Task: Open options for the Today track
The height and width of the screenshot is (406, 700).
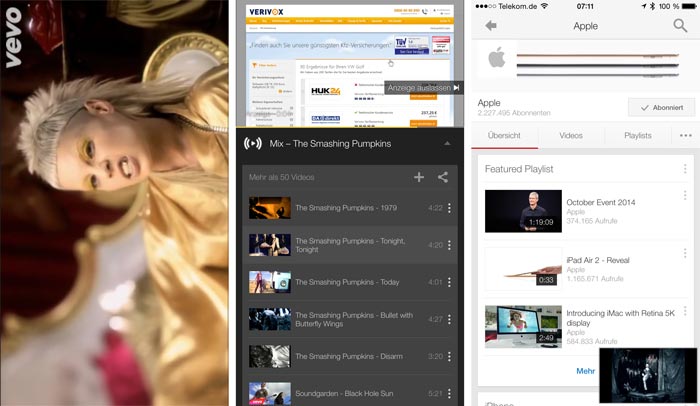Action: coord(449,282)
